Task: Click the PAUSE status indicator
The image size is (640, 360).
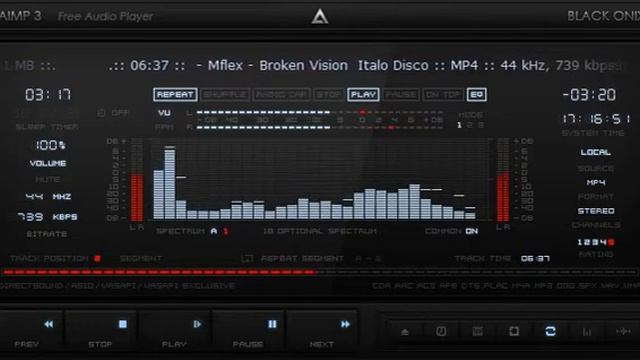Action: (x=401, y=95)
